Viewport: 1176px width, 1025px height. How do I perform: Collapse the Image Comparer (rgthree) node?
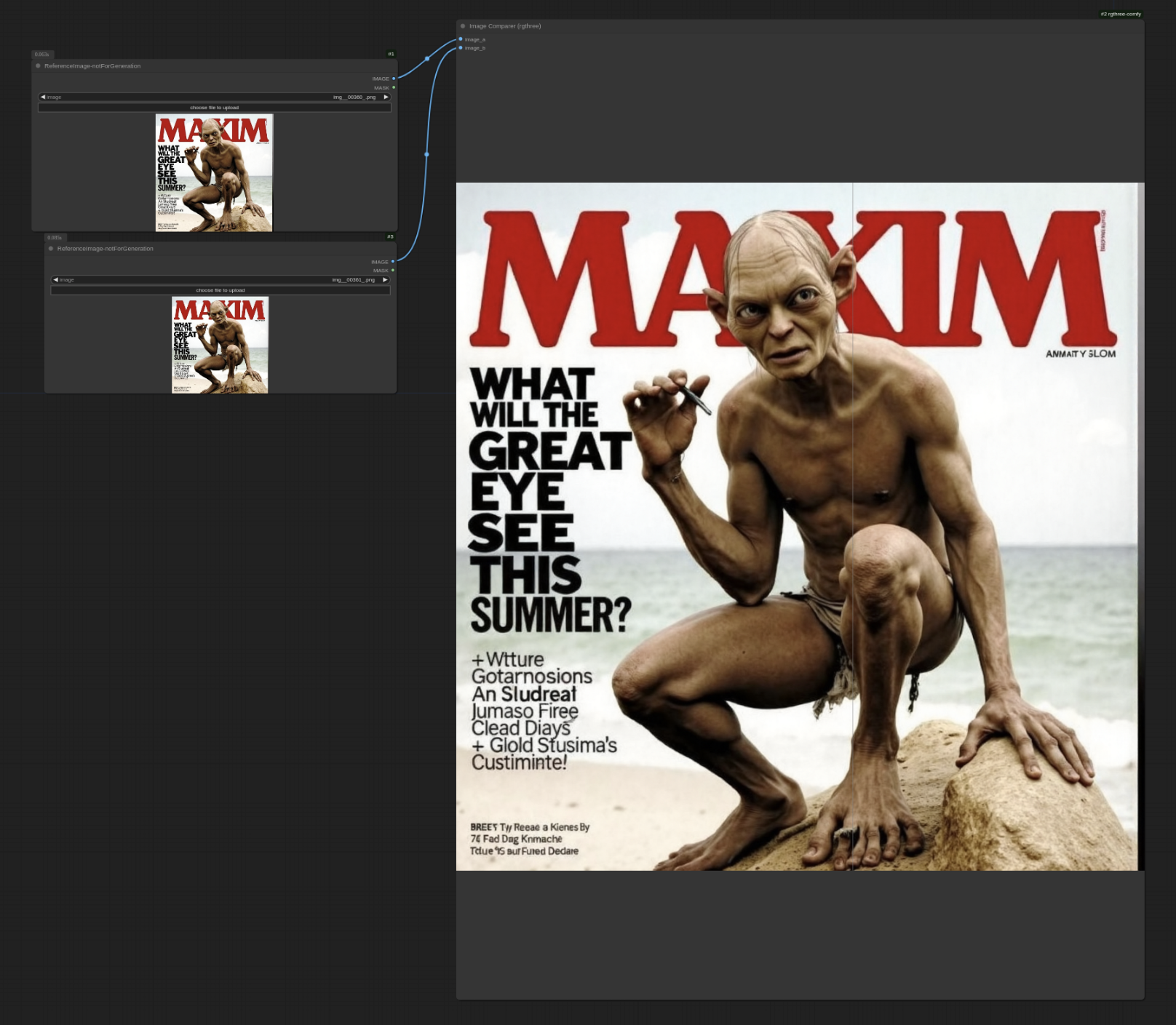[463, 26]
